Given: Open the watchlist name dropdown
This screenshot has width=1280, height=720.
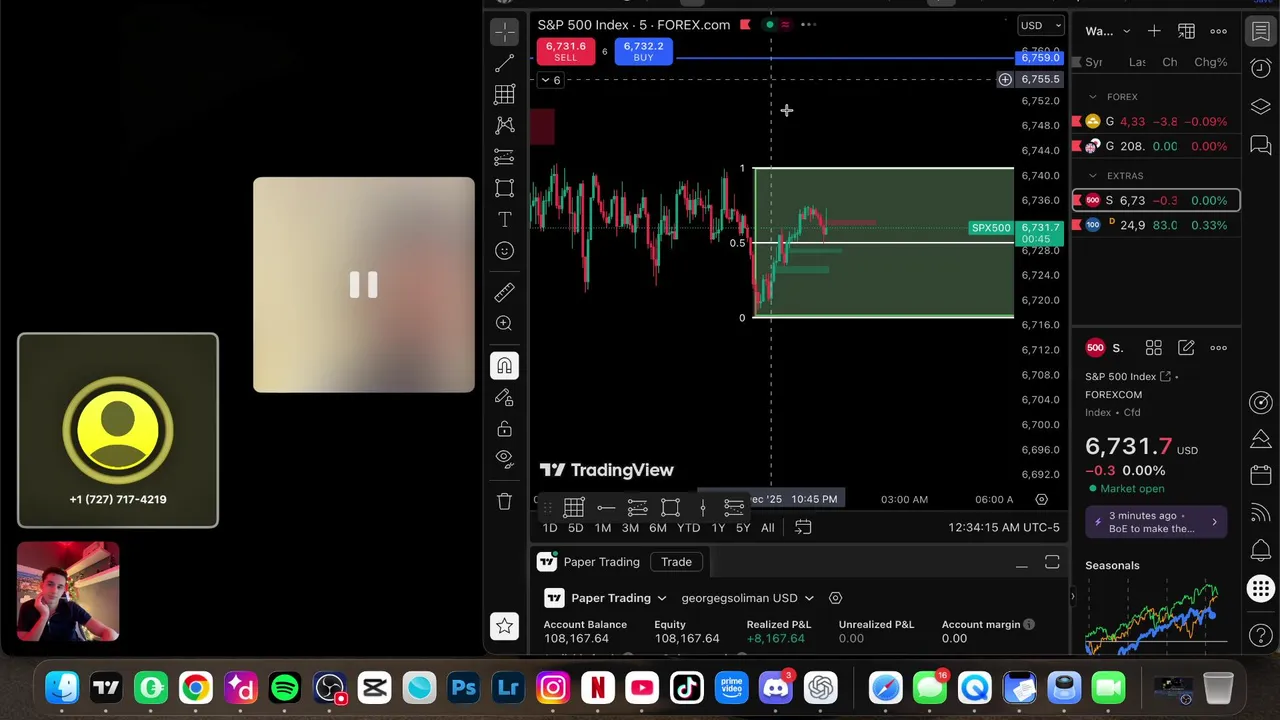Looking at the screenshot, I should [1108, 31].
